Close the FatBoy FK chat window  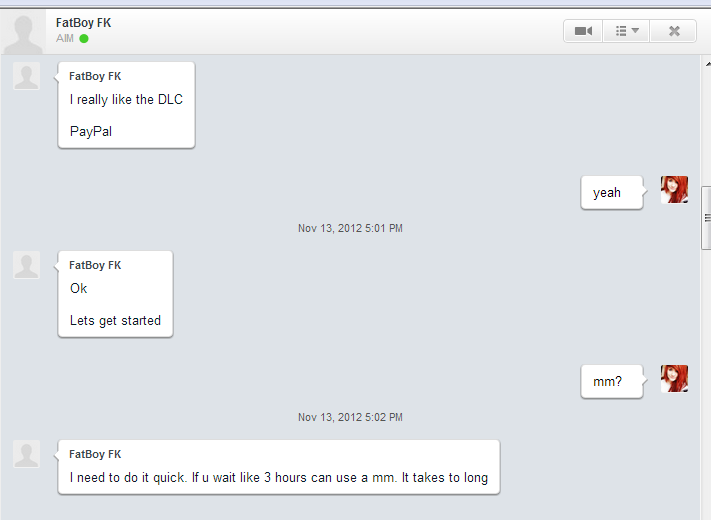tap(674, 31)
